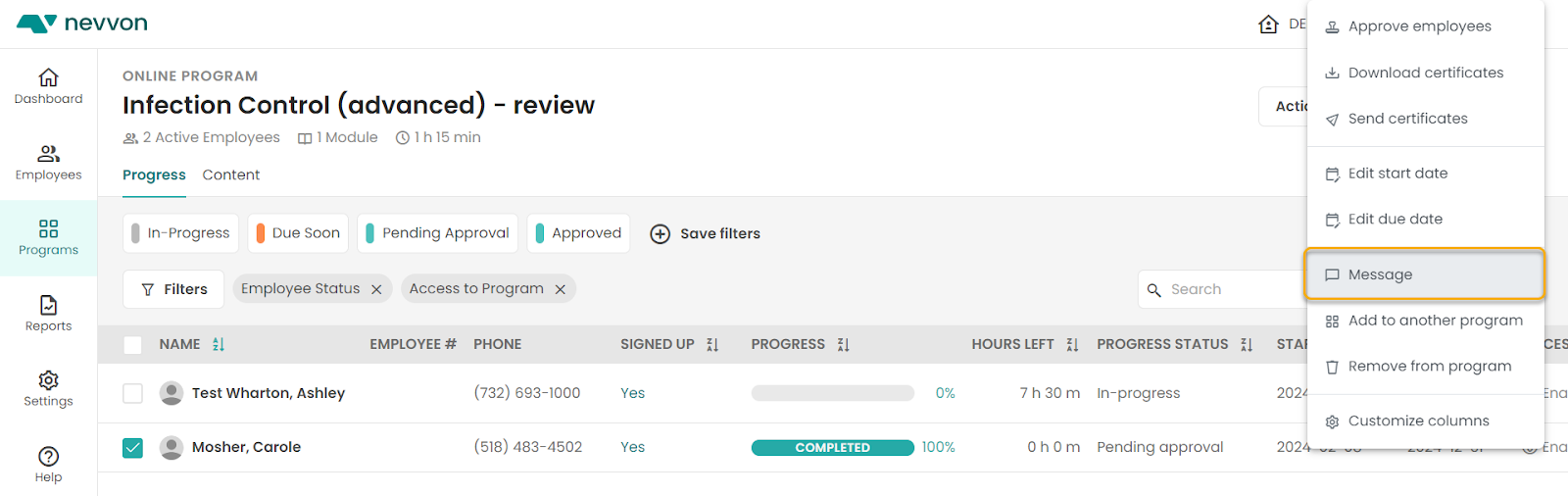Open the Dashboard from the sidebar
This screenshot has height=496, width=1568.
click(48, 86)
